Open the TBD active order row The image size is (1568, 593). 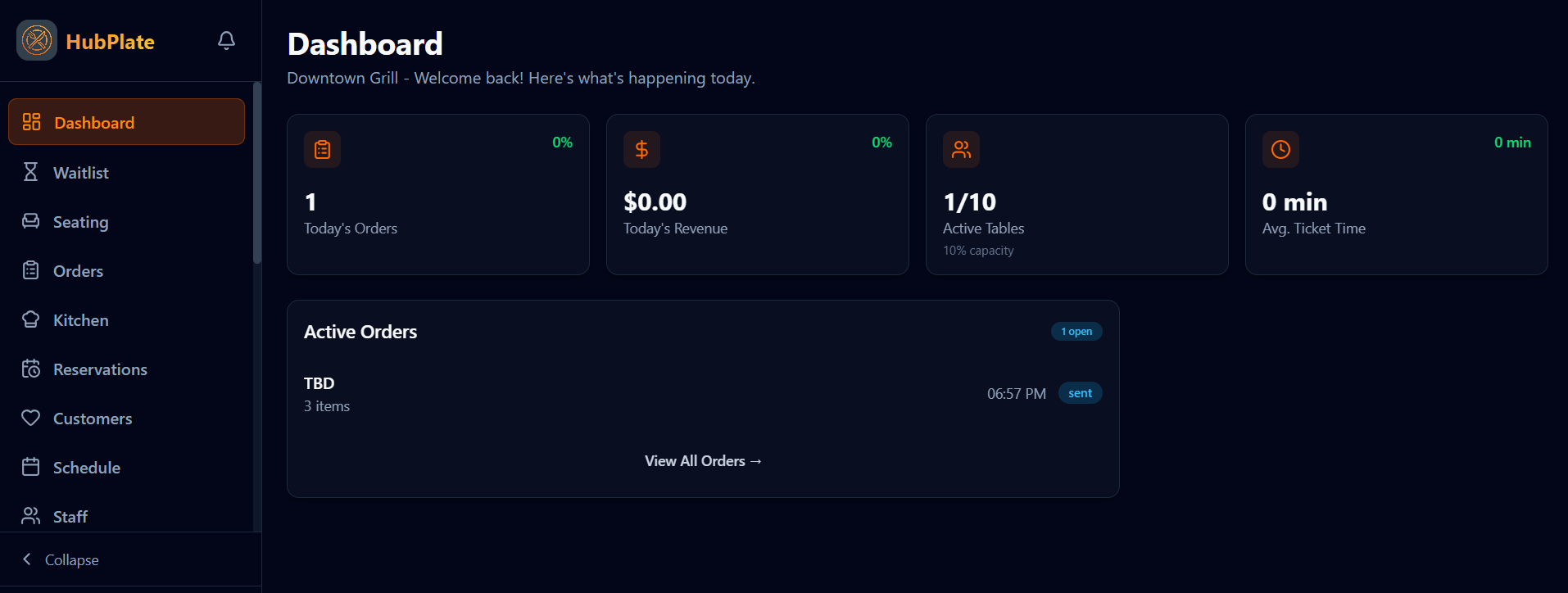pyautogui.click(x=702, y=394)
